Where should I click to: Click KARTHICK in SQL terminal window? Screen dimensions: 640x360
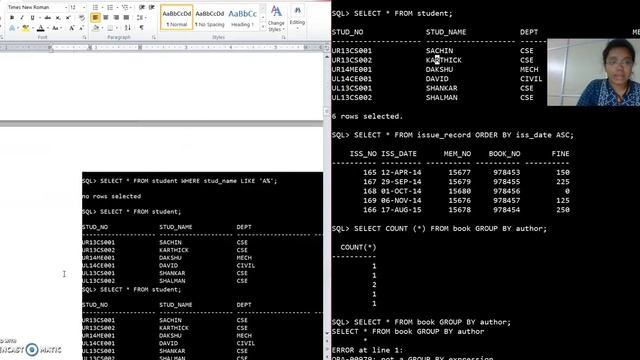click(444, 60)
